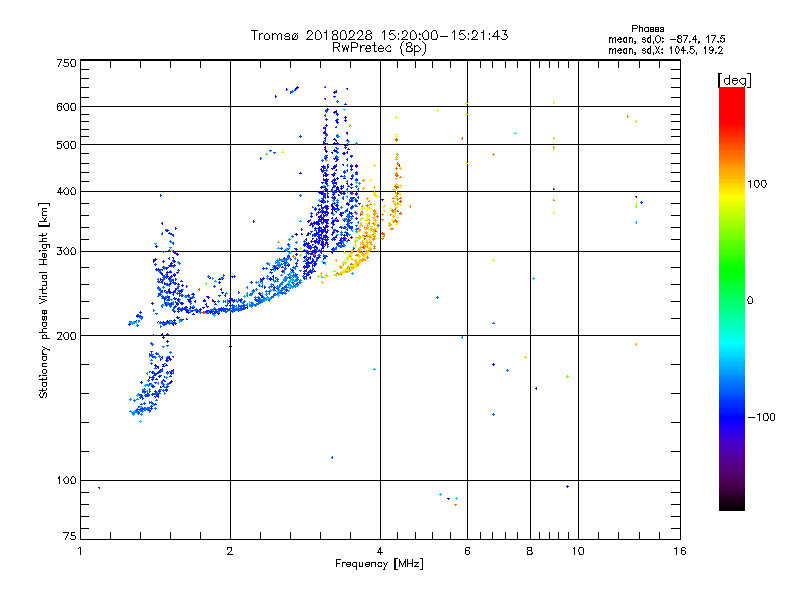Select the 'mean, sd,X: 104.5, 19.2' line
Image resolution: width=800 pixels, height=600 pixels.
[x=665, y=50]
